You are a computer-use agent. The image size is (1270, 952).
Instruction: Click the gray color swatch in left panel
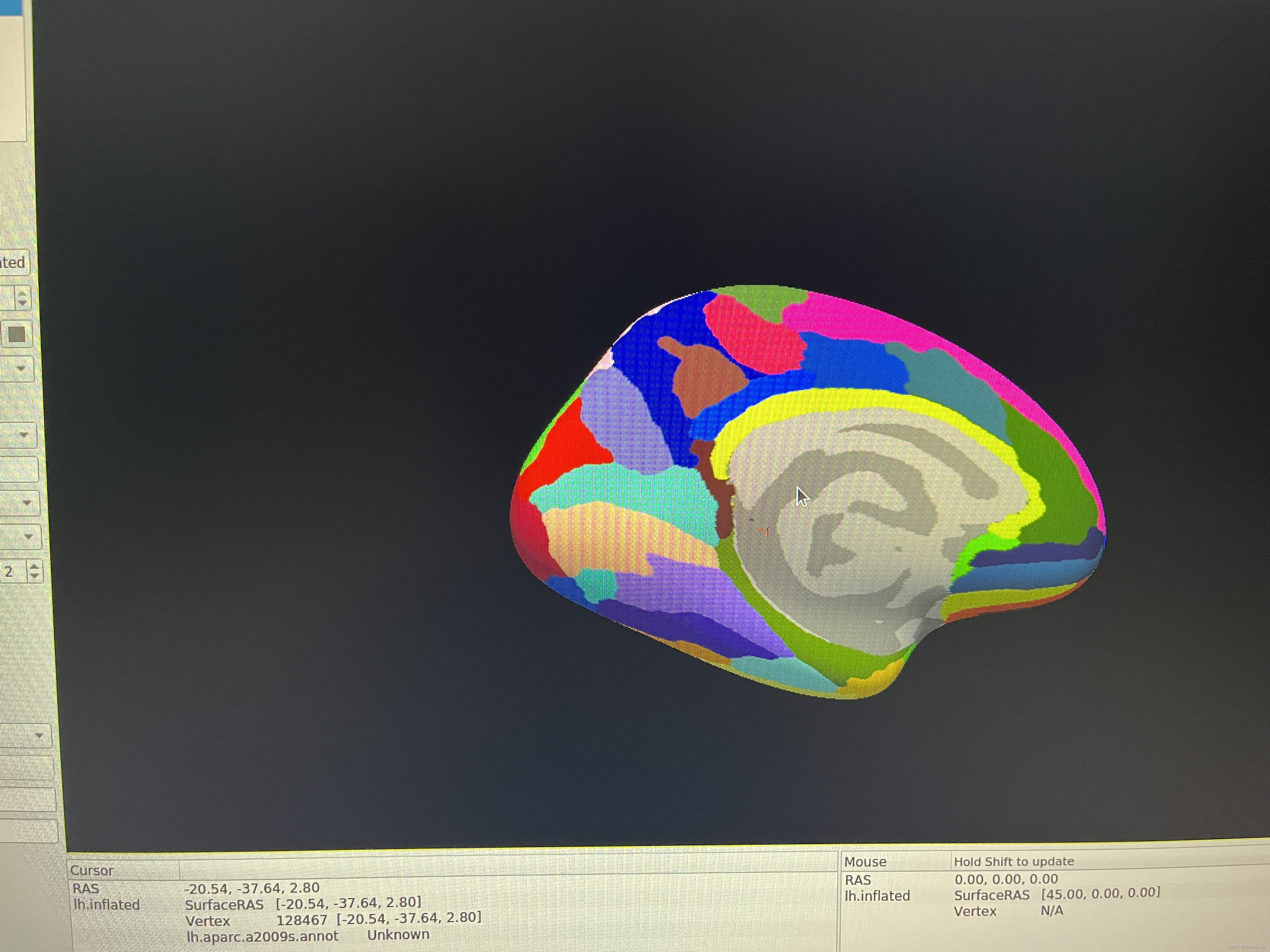click(16, 334)
